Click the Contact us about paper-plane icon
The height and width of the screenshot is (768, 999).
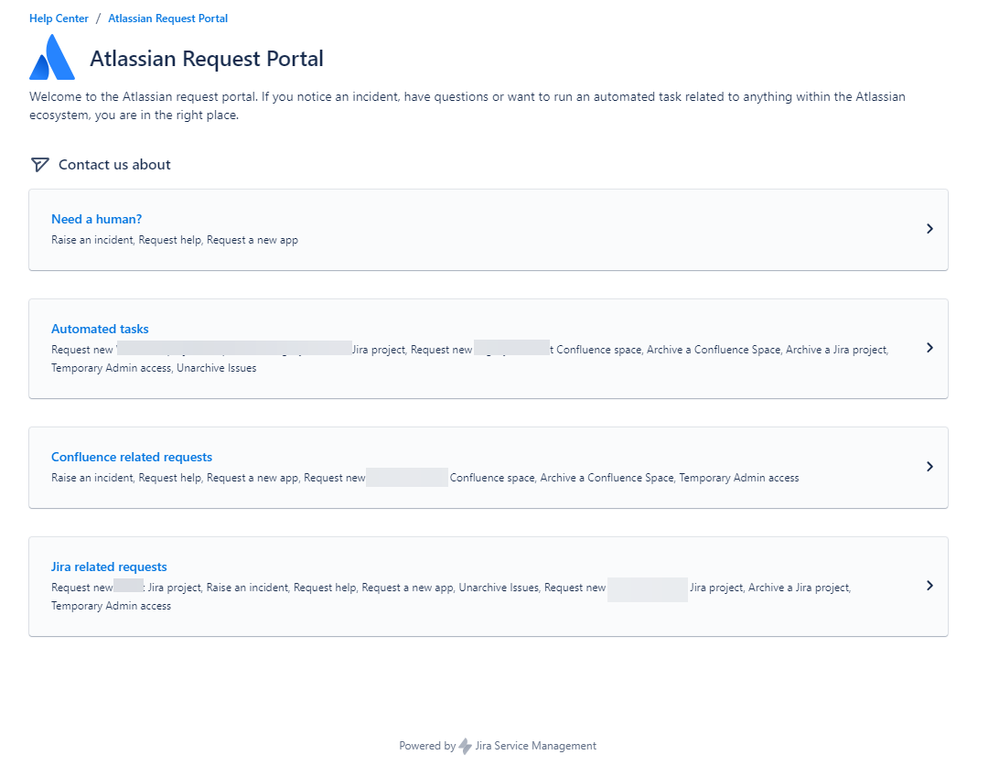tap(40, 164)
